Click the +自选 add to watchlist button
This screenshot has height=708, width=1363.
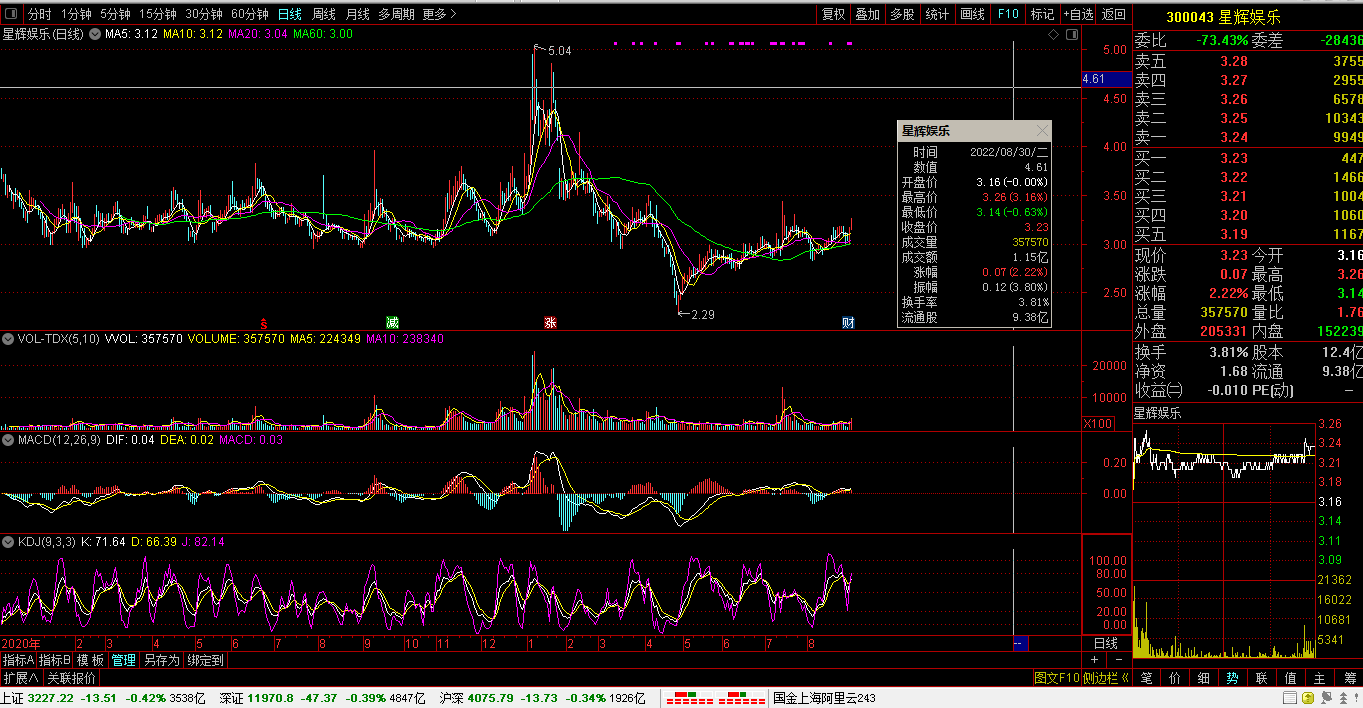click(1077, 14)
